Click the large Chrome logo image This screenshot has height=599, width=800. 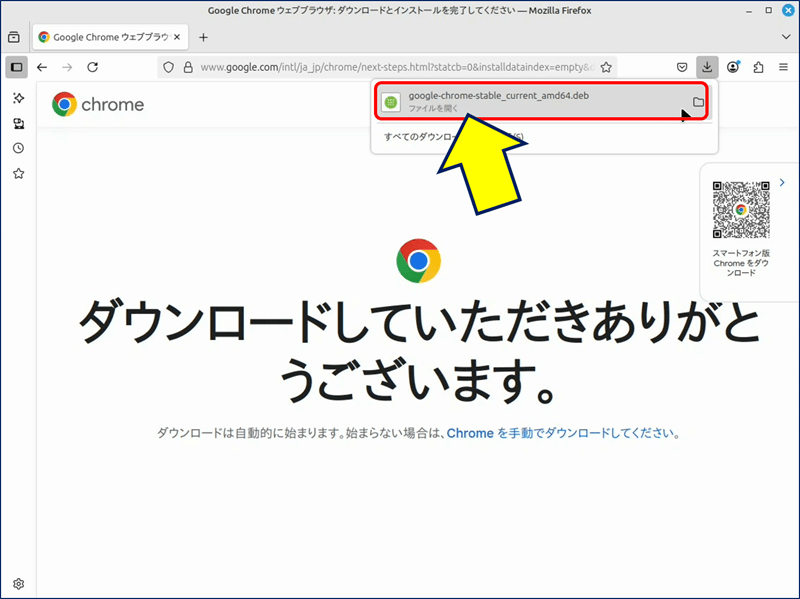pos(418,261)
